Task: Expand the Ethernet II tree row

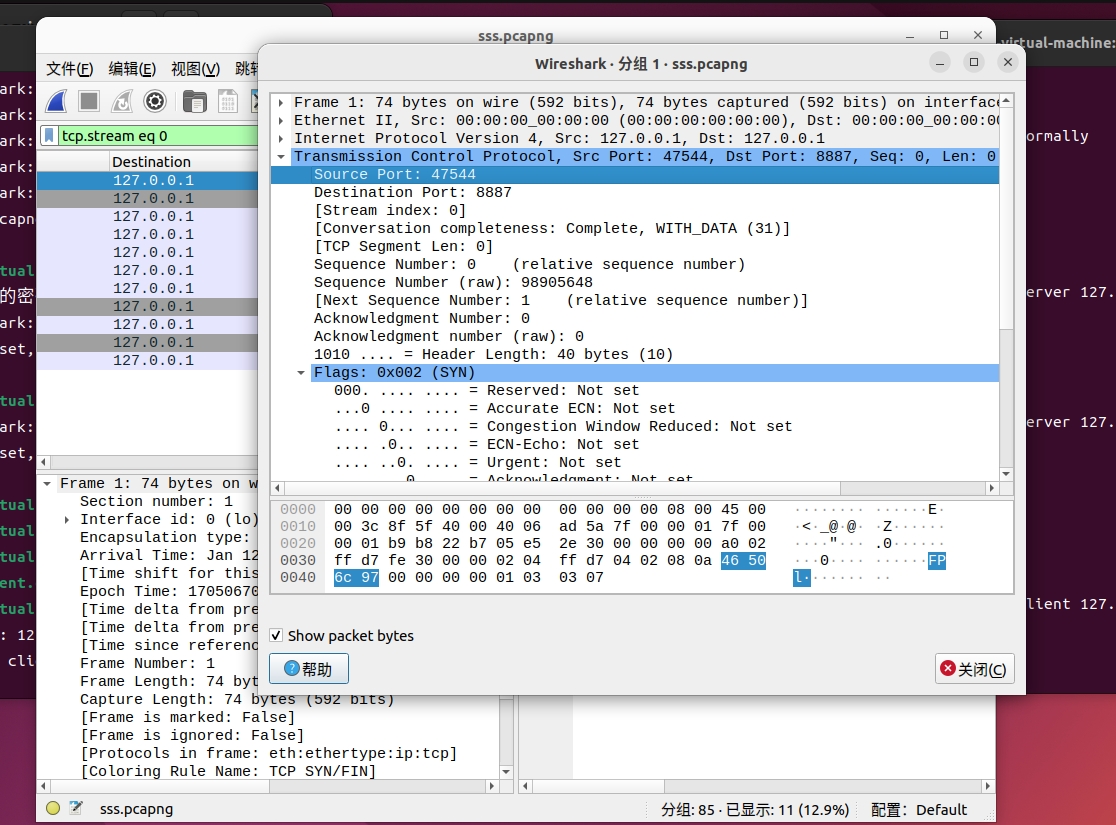Action: tap(281, 120)
